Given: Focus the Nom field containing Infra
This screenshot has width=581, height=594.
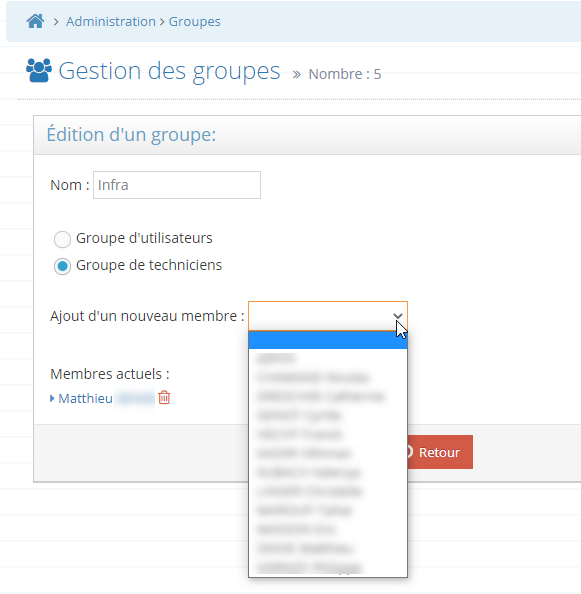Looking at the screenshot, I should [x=177, y=185].
